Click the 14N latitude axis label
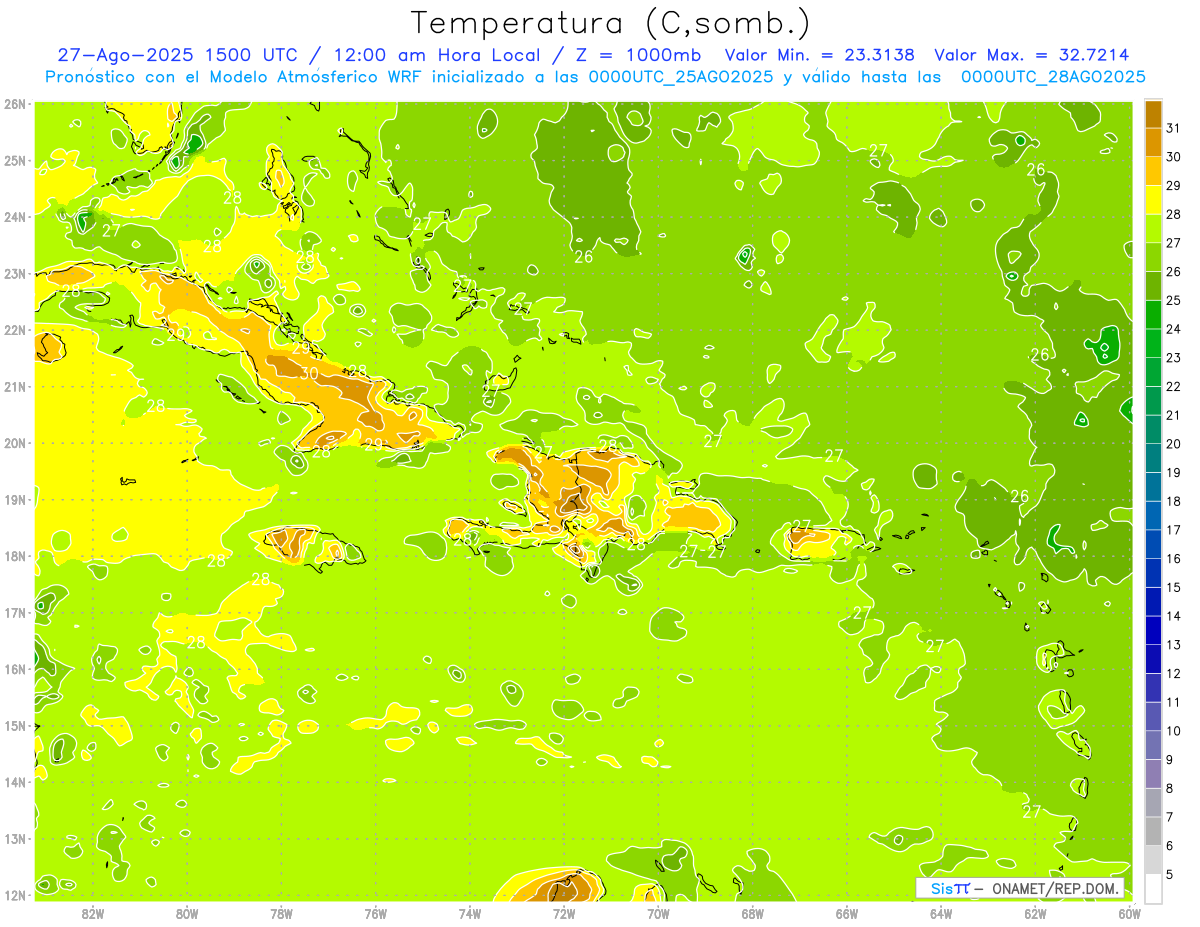 [x=15, y=782]
